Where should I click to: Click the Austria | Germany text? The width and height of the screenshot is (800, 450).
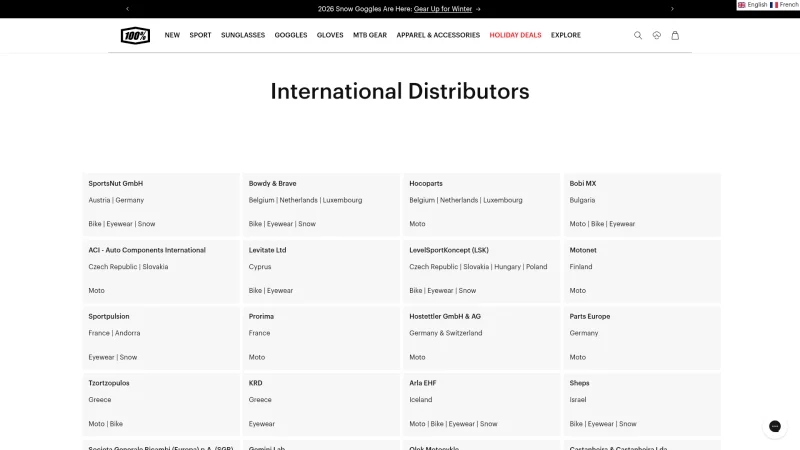pyautogui.click(x=116, y=200)
